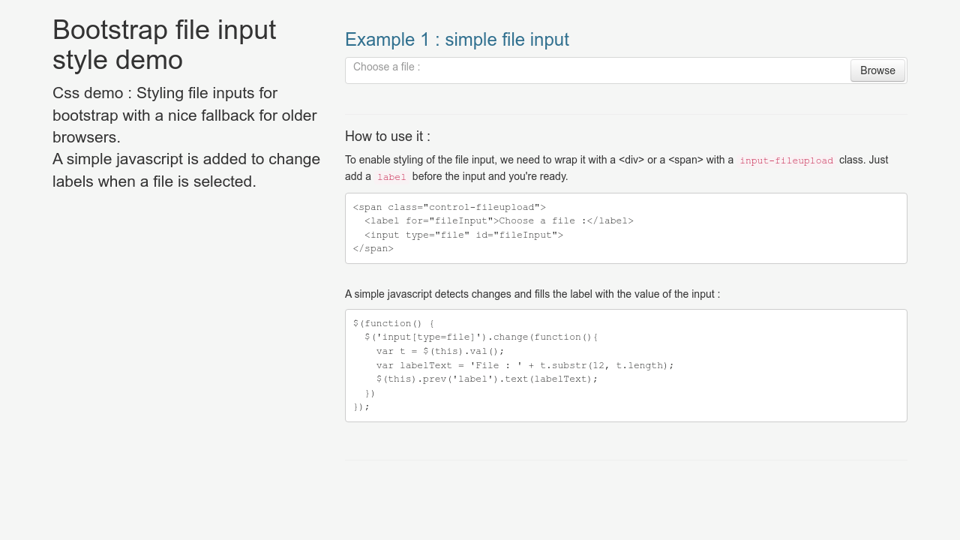Click the span class="control-fileupload" code line
The height and width of the screenshot is (540, 960).
click(x=449, y=207)
